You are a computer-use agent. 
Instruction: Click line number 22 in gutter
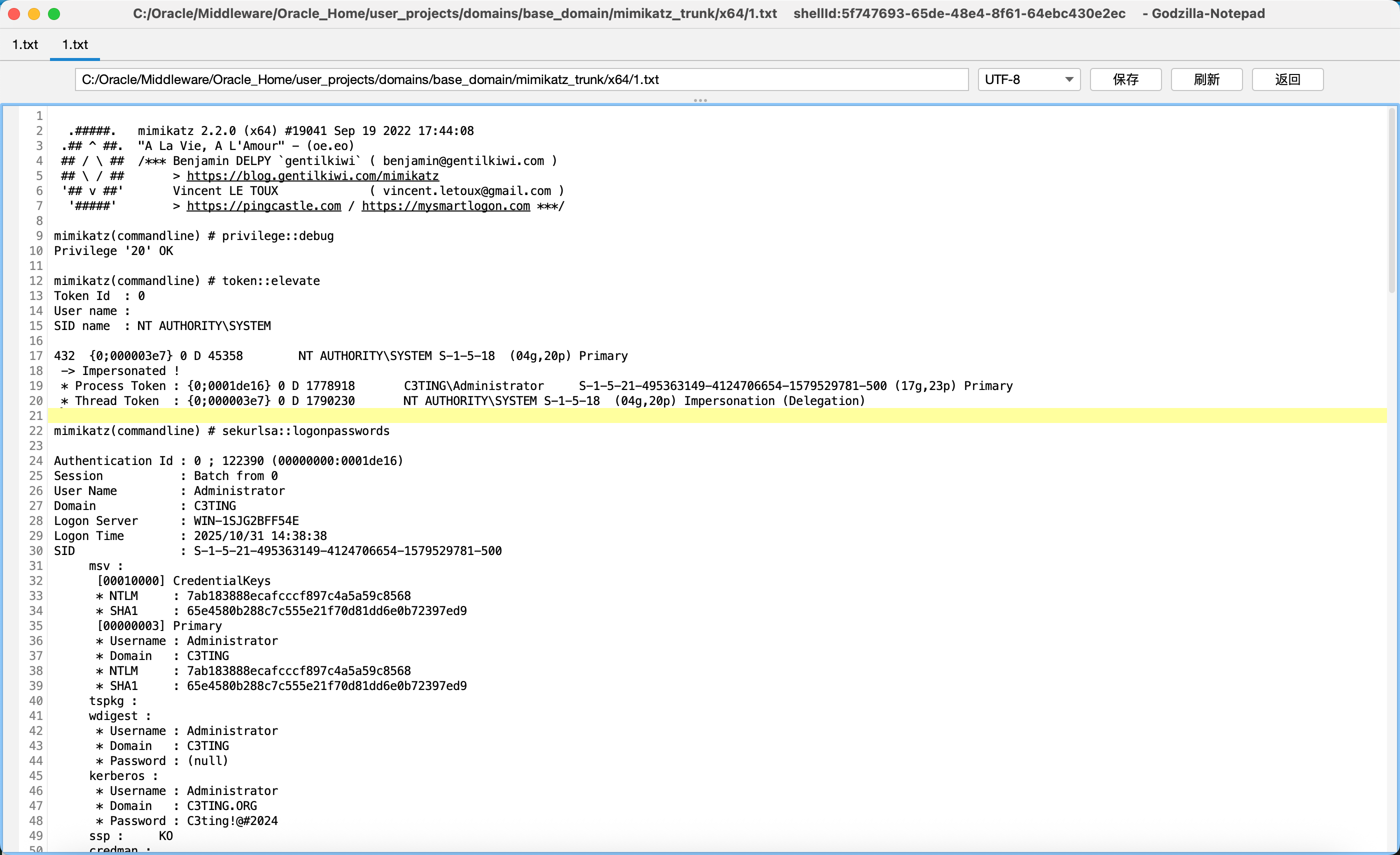(36, 430)
